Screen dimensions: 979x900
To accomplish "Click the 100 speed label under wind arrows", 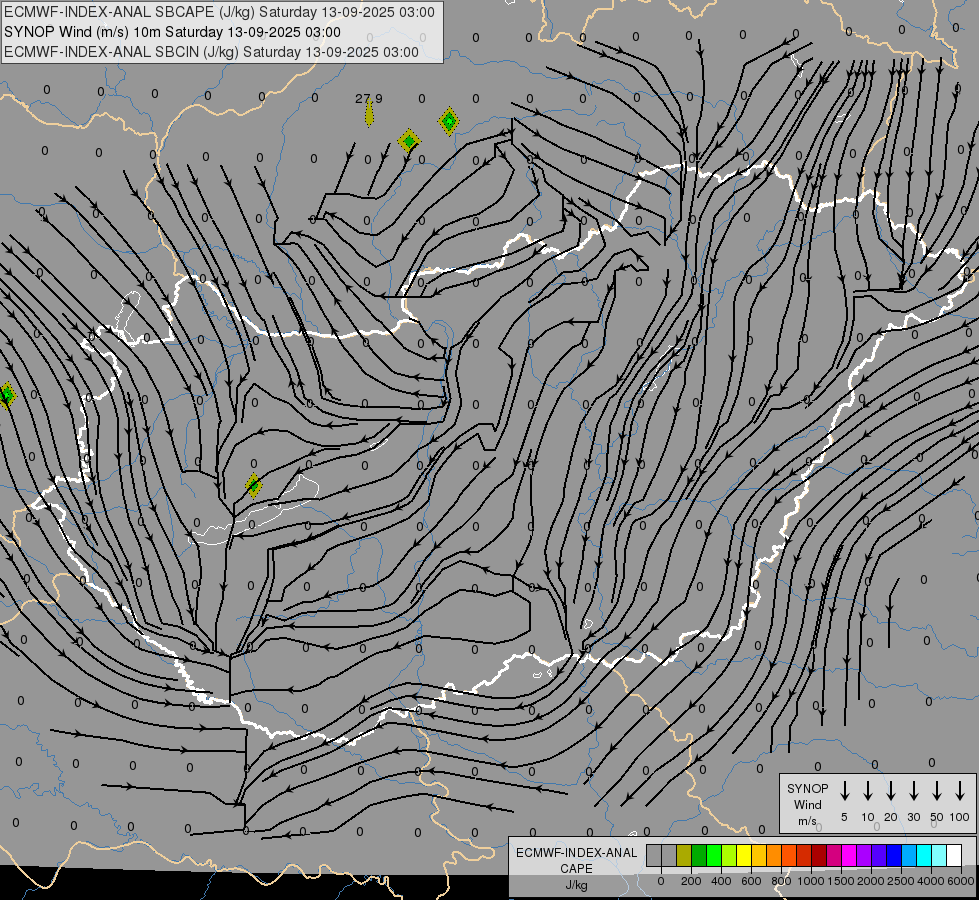I will (x=960, y=817).
